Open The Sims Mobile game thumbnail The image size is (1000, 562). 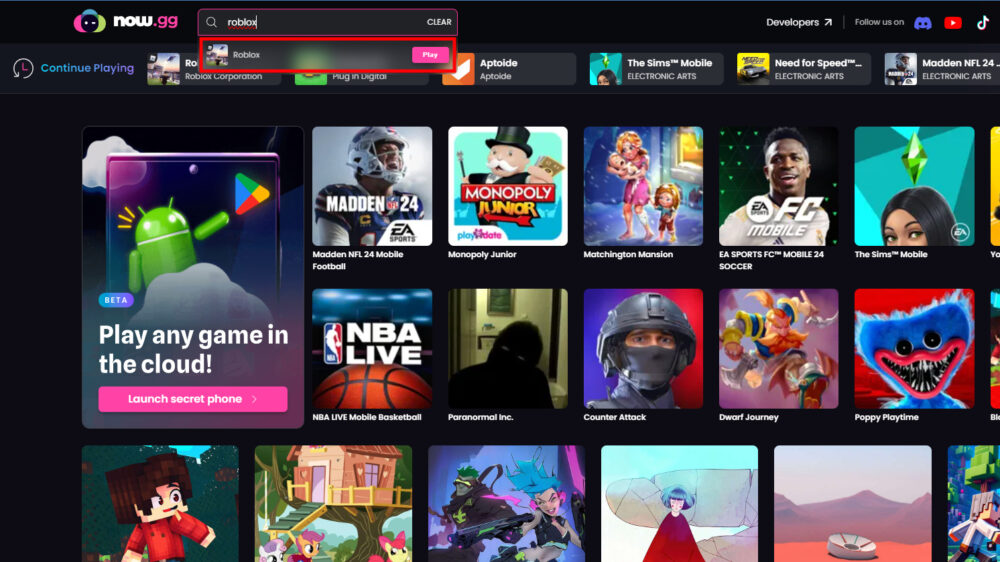pos(914,186)
